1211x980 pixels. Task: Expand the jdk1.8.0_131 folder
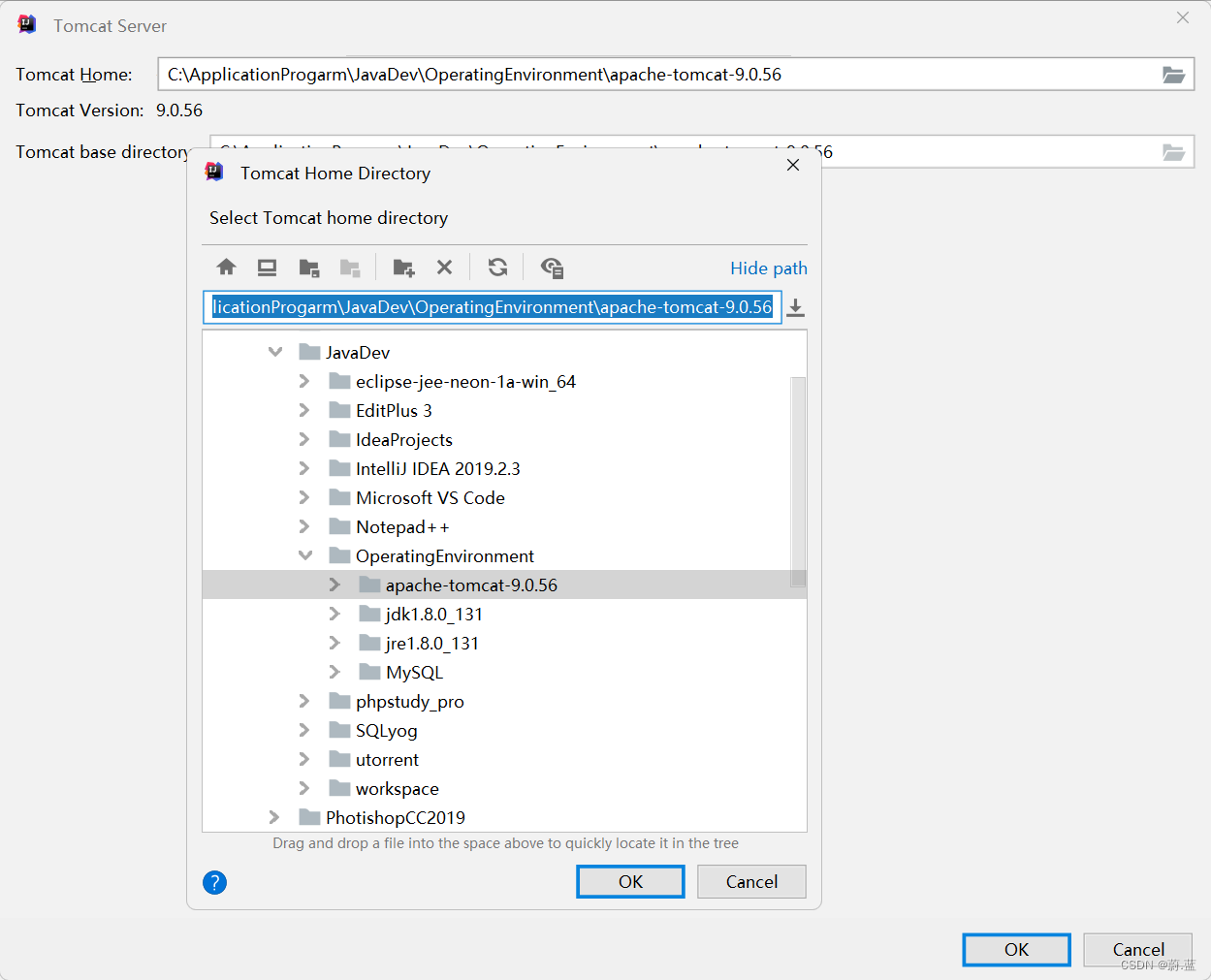tap(335, 614)
